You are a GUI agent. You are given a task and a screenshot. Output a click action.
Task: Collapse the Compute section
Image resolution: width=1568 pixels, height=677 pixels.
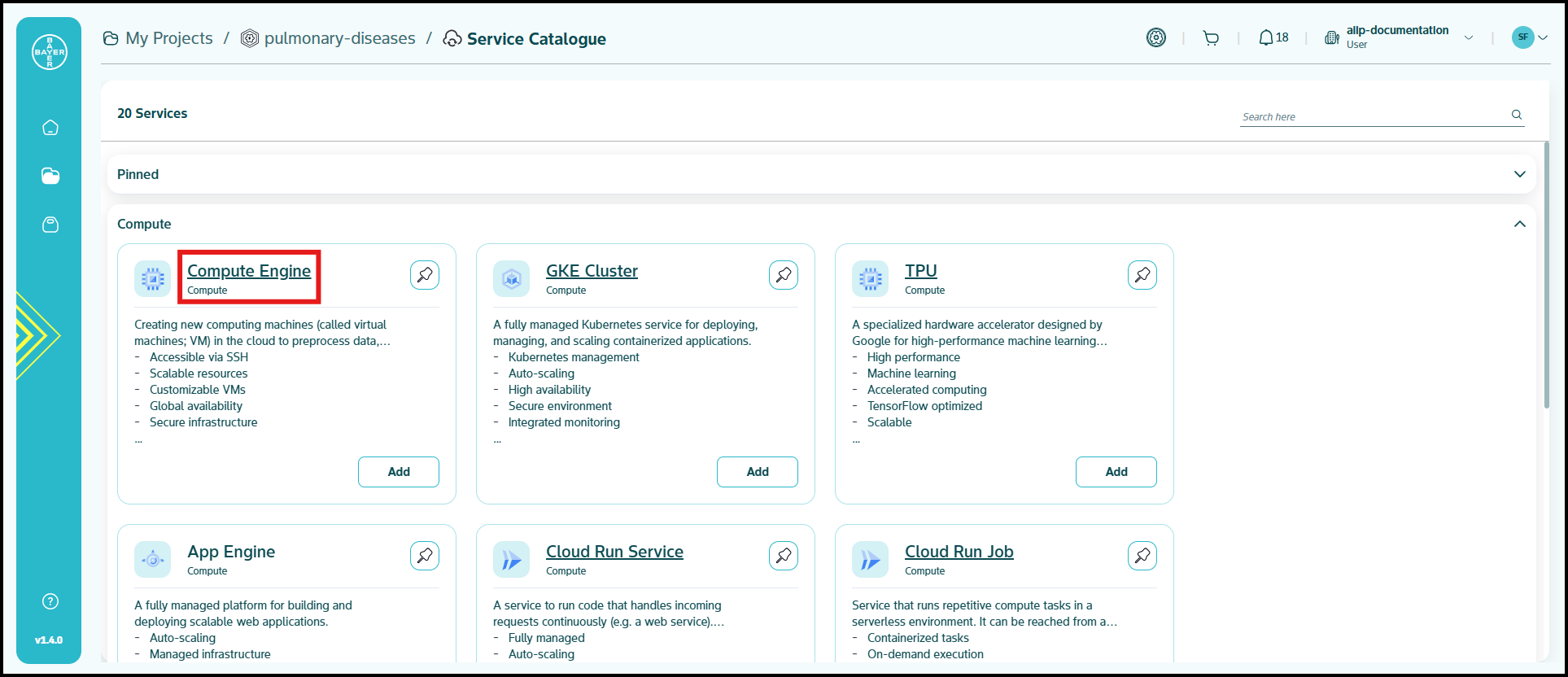click(1519, 224)
